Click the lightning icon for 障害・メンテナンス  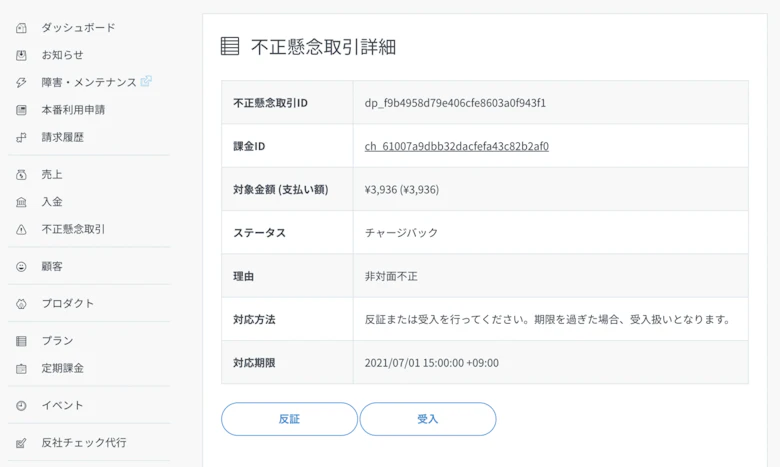[x=21, y=83]
